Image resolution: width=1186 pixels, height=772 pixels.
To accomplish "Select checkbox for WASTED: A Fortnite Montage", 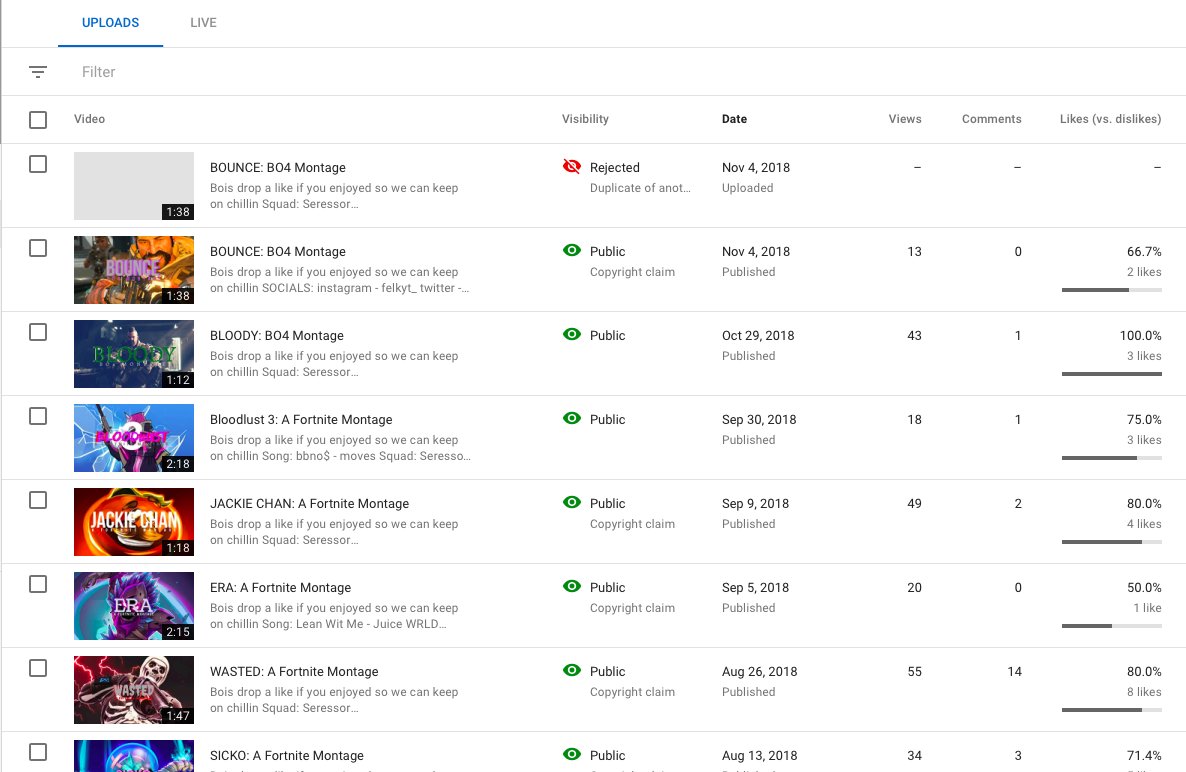I will [38, 668].
